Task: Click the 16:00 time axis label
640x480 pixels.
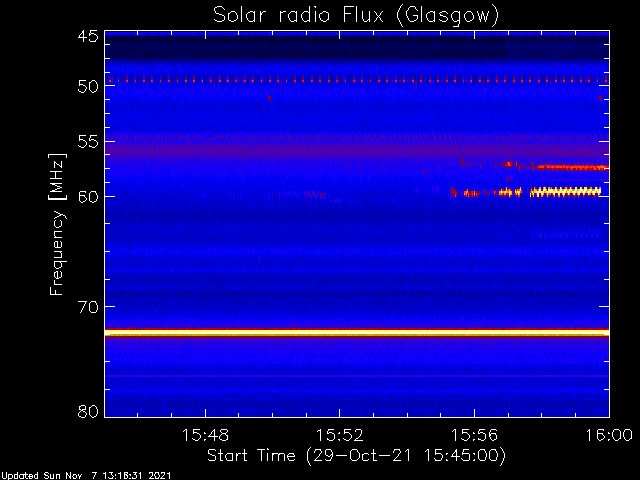Action: pos(609,435)
